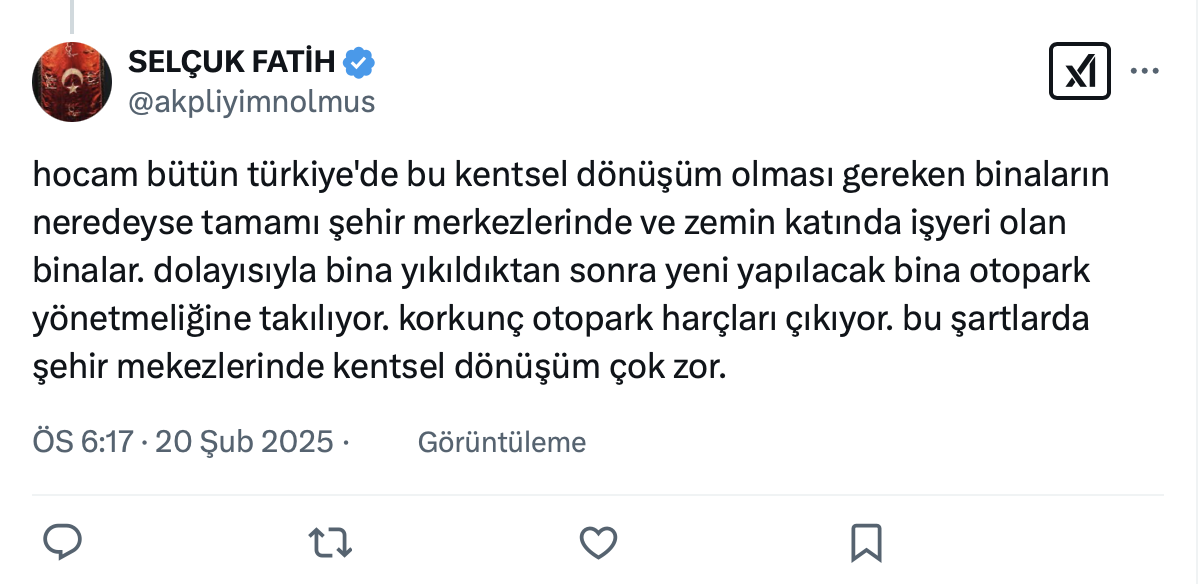Click the line starting "yönetmeliğine takılıyor"
The image size is (1198, 584).
(x=559, y=320)
